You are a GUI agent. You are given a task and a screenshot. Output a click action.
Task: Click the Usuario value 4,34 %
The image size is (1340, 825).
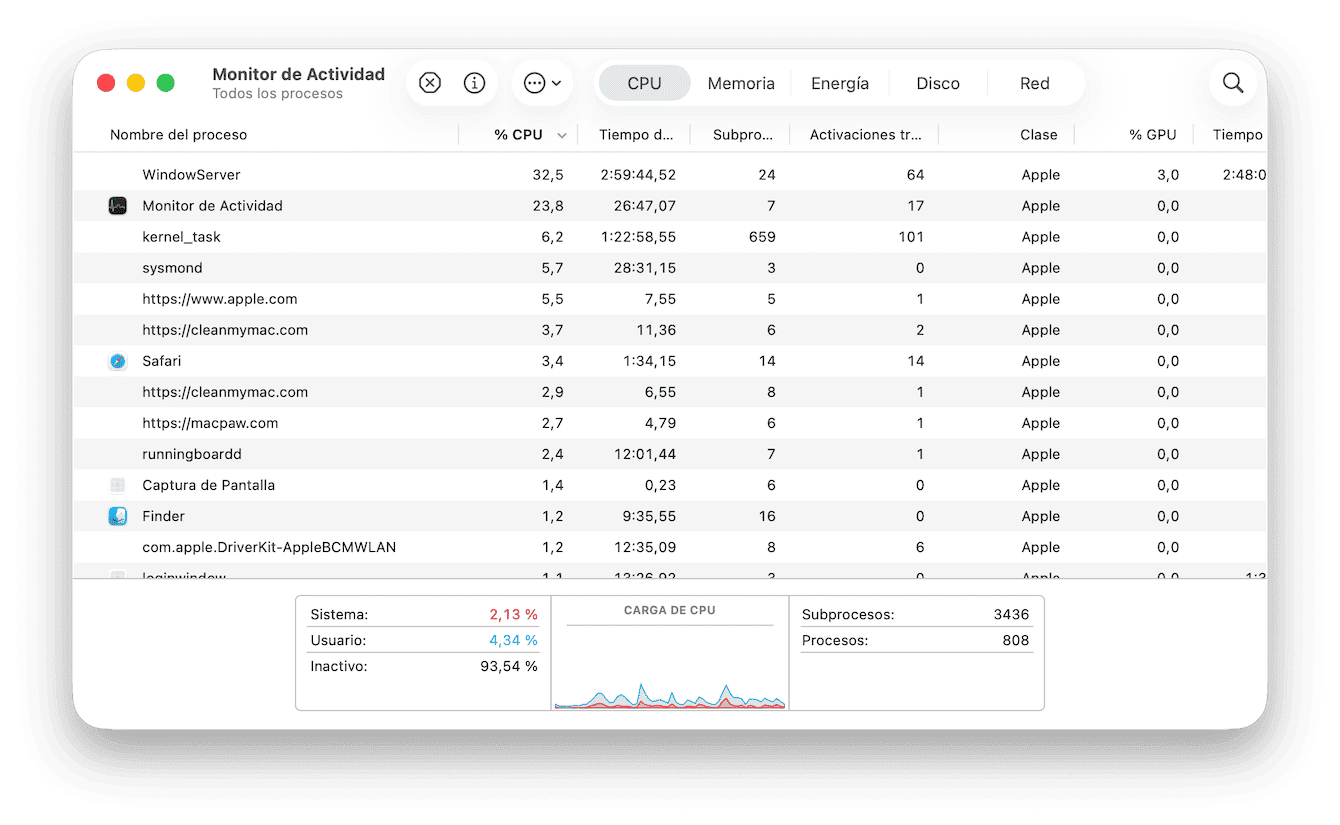[x=513, y=640]
